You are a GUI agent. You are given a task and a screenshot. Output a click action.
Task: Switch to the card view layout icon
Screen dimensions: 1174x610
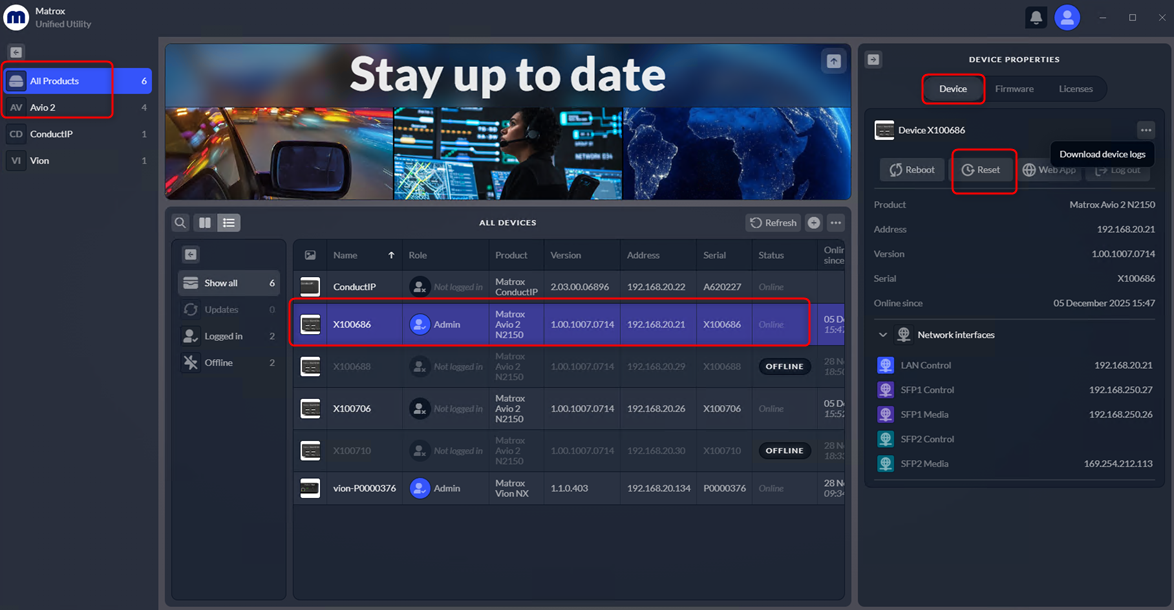(204, 222)
